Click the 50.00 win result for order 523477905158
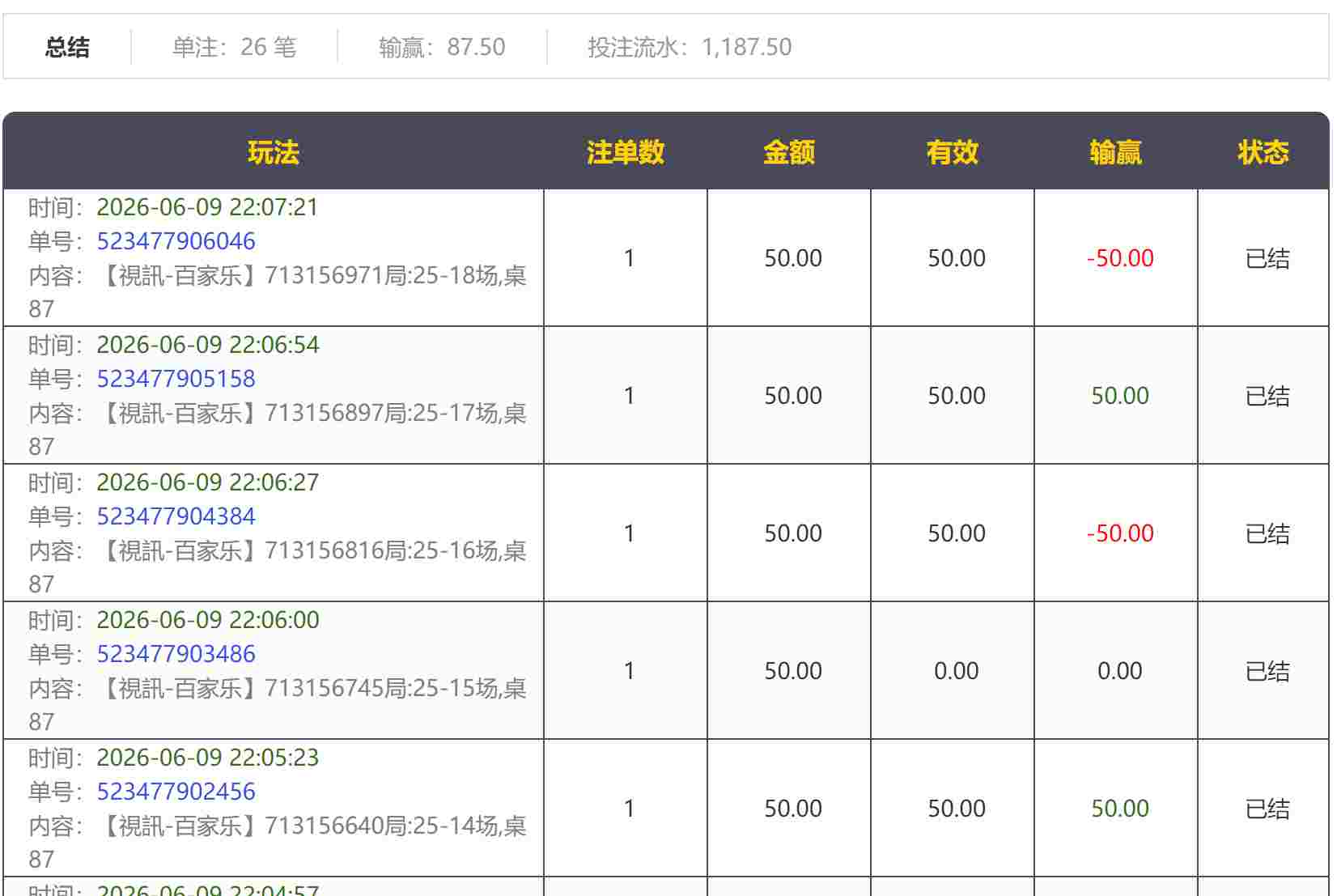Image resolution: width=1337 pixels, height=896 pixels. 1120,396
